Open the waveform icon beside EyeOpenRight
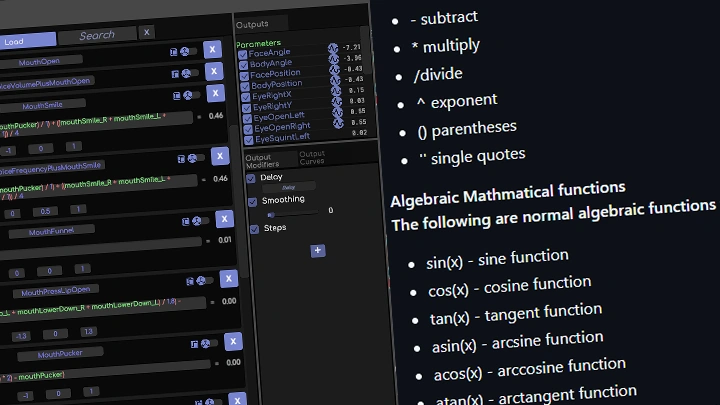The image size is (720, 405). (339, 123)
